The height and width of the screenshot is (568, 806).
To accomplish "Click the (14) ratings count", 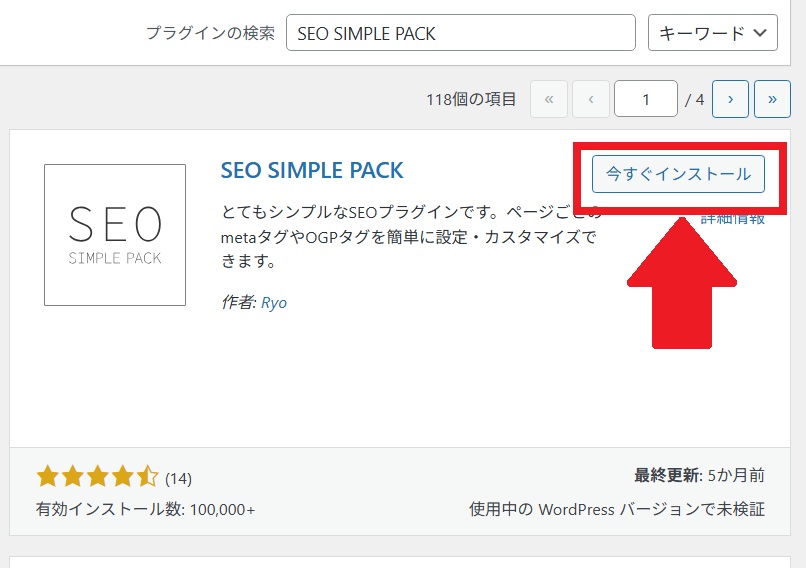I will (178, 479).
